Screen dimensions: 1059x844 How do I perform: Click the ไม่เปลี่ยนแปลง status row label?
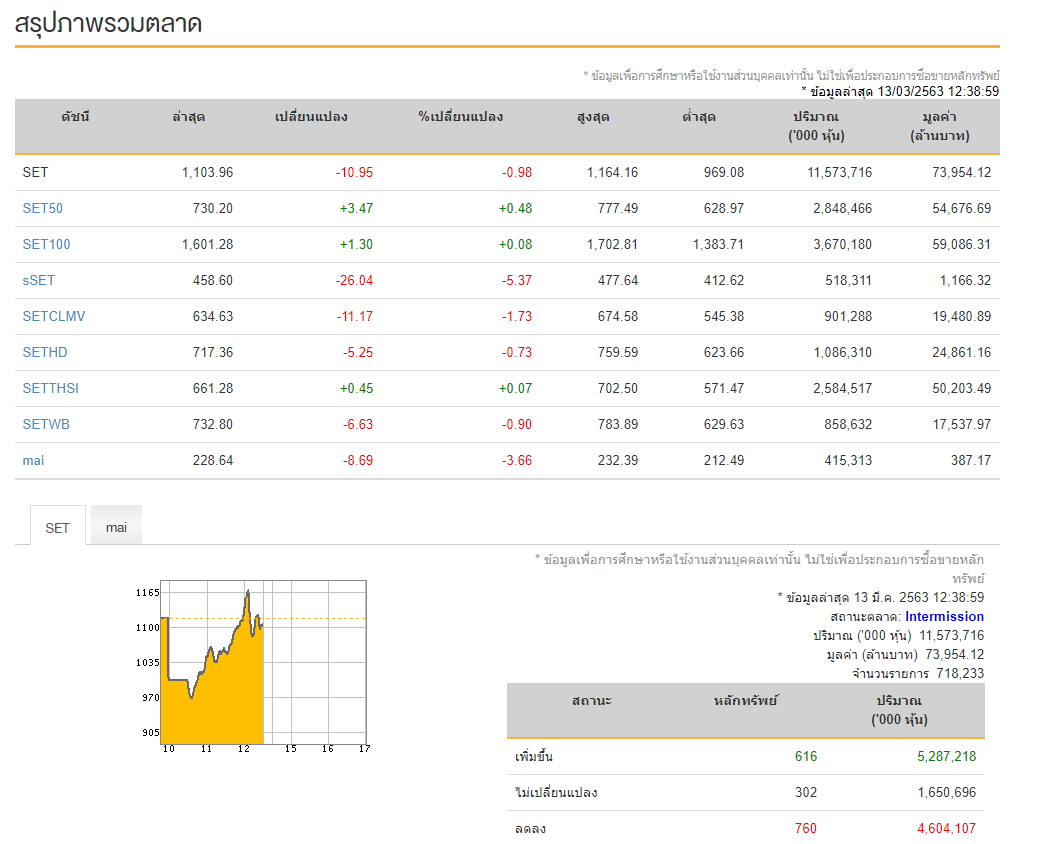tap(557, 792)
